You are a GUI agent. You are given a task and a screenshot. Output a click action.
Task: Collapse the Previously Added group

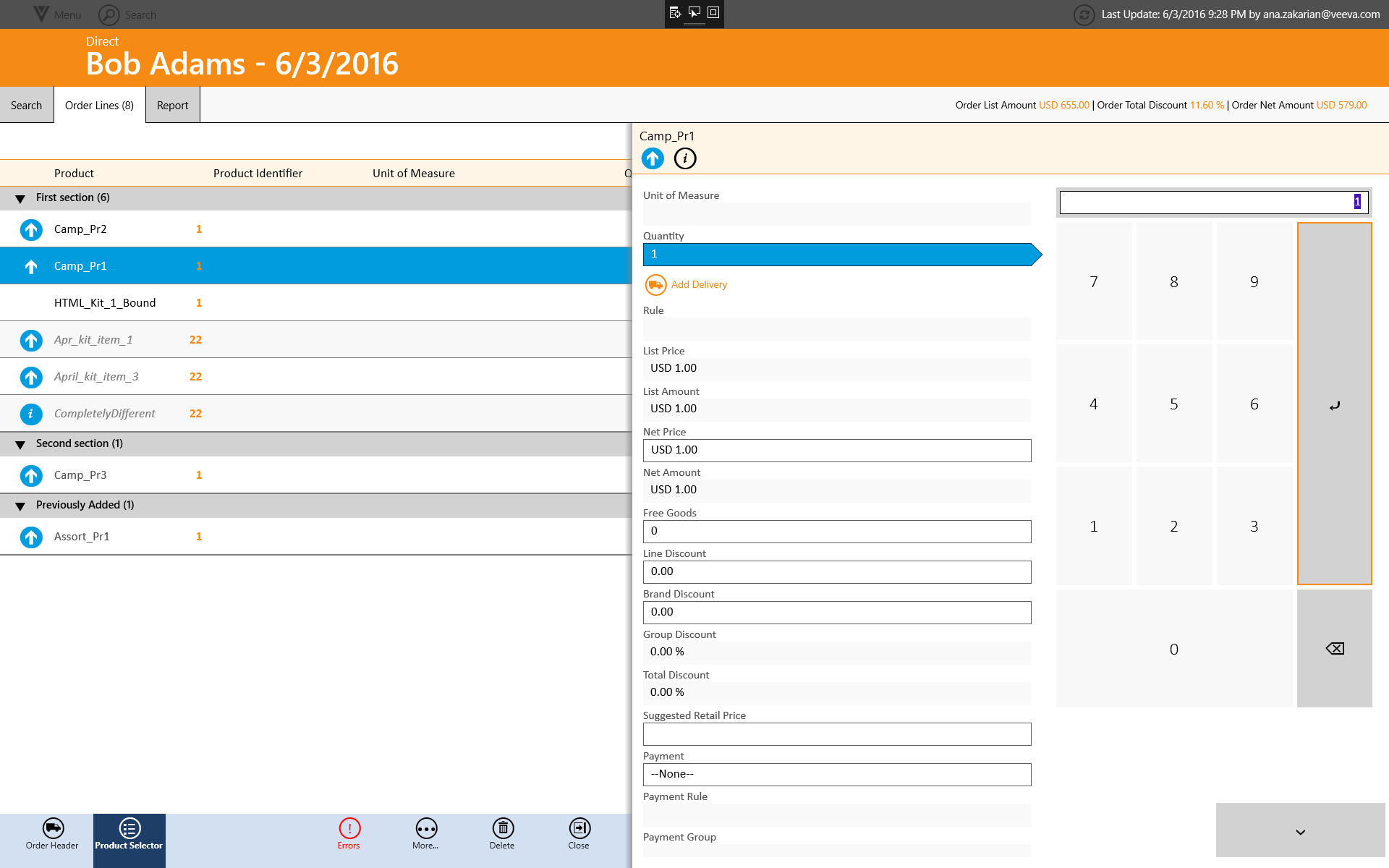coord(20,506)
